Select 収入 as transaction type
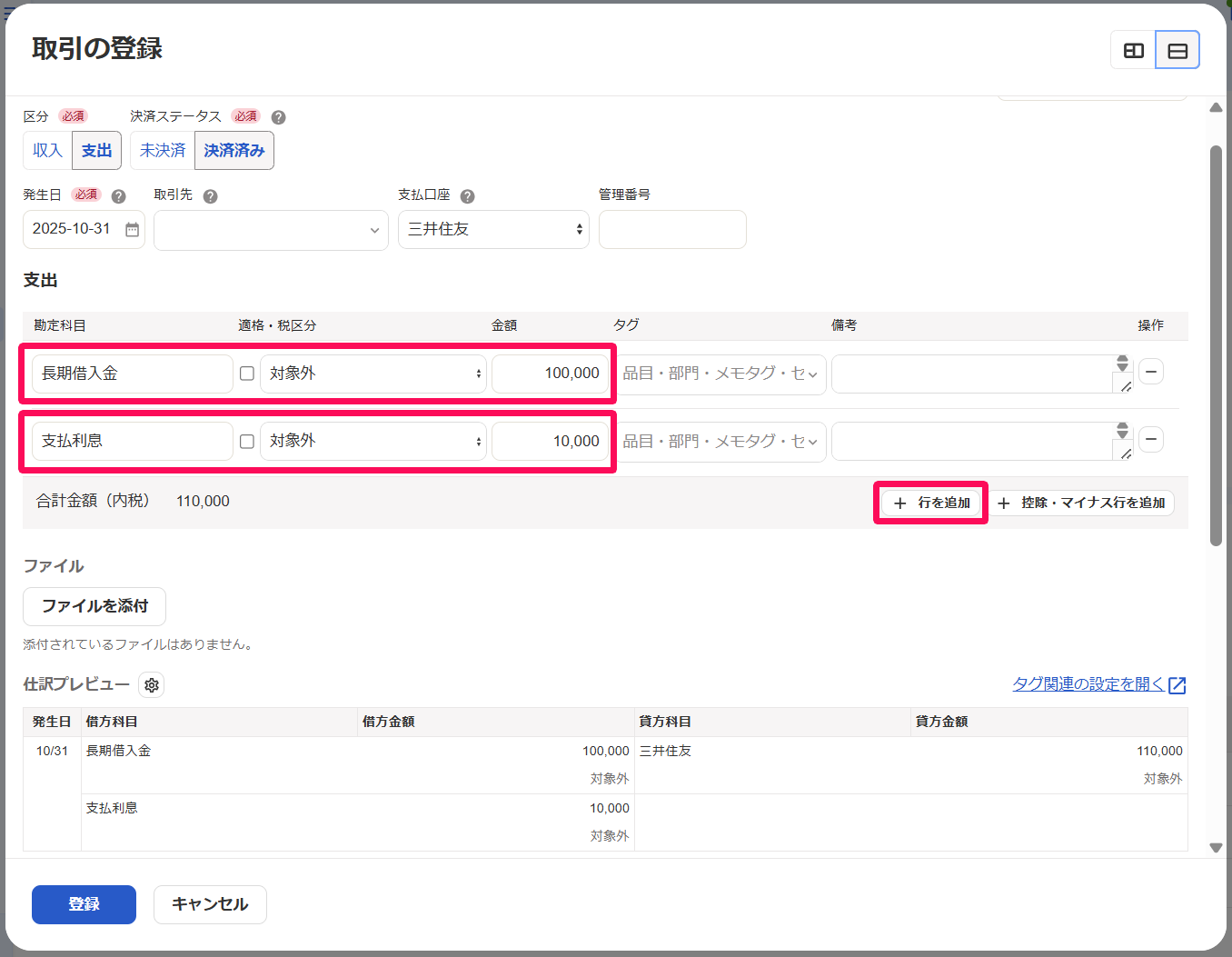This screenshot has height=957, width=1232. click(x=47, y=151)
